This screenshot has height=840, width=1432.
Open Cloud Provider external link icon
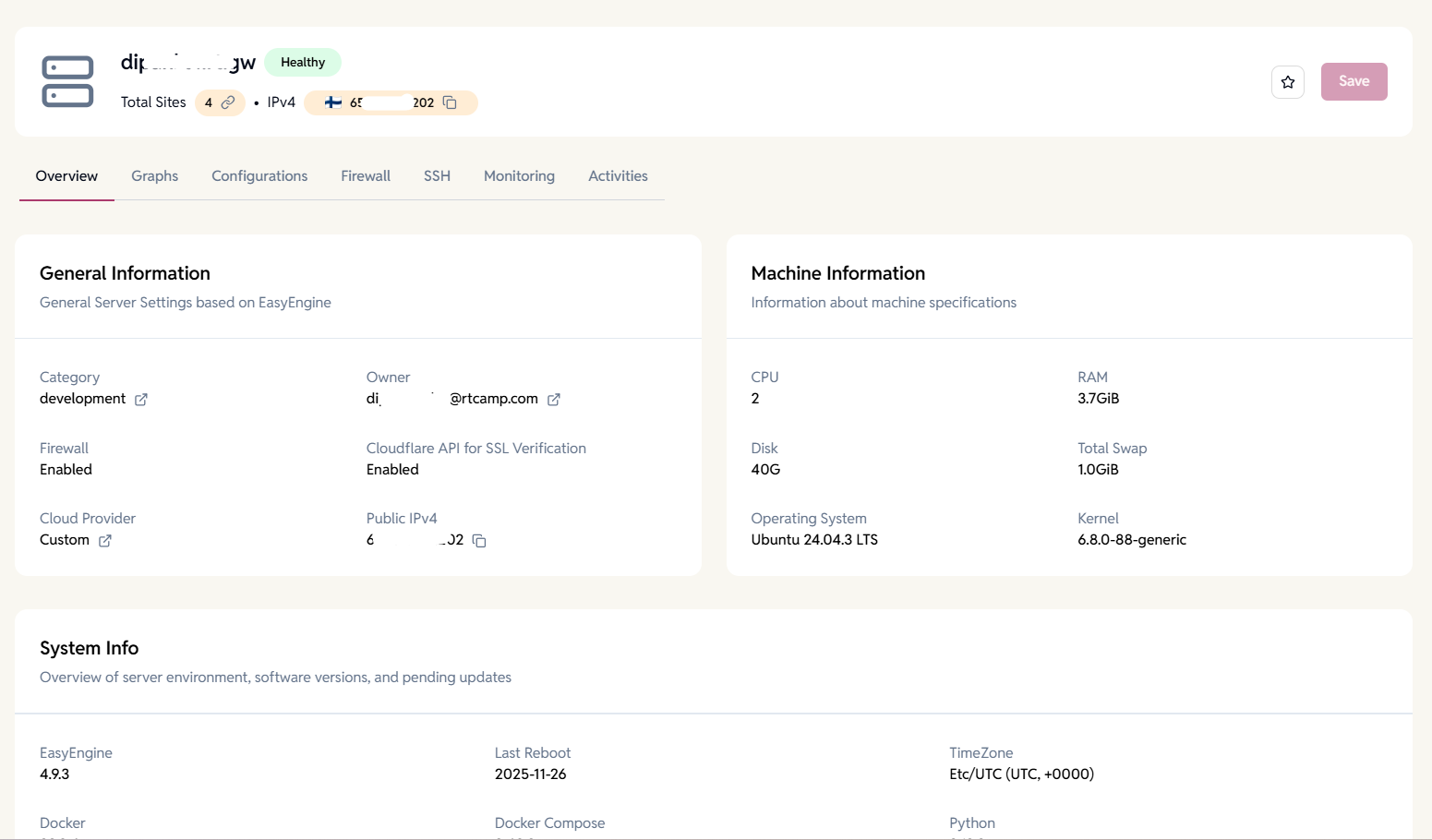tap(105, 541)
